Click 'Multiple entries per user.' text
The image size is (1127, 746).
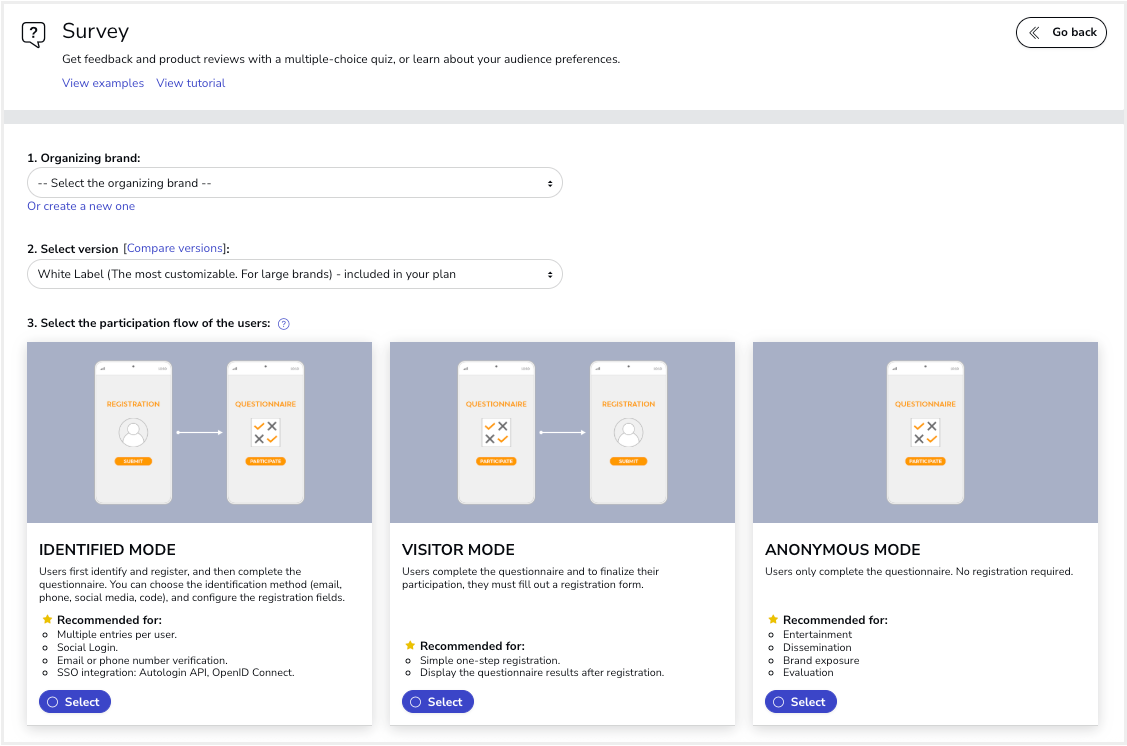click(x=116, y=635)
